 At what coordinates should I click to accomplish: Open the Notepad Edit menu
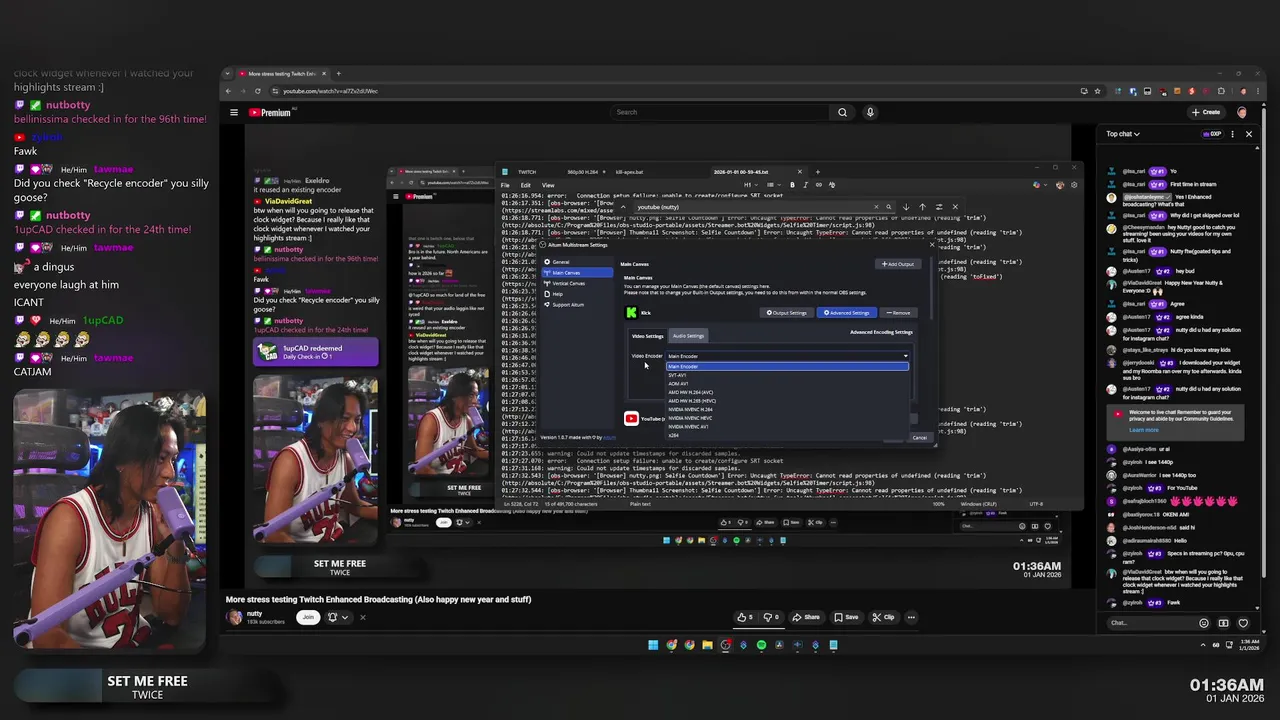(525, 185)
